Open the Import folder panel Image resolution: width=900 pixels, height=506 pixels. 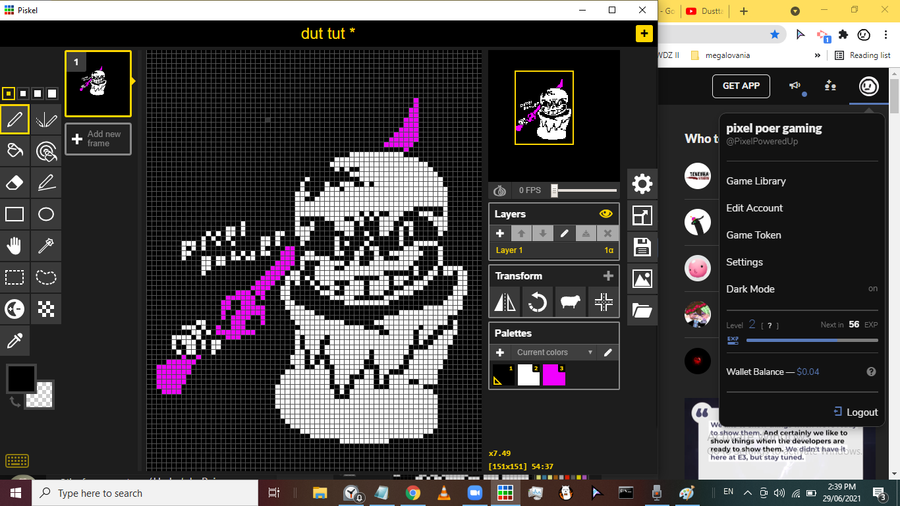tap(642, 310)
